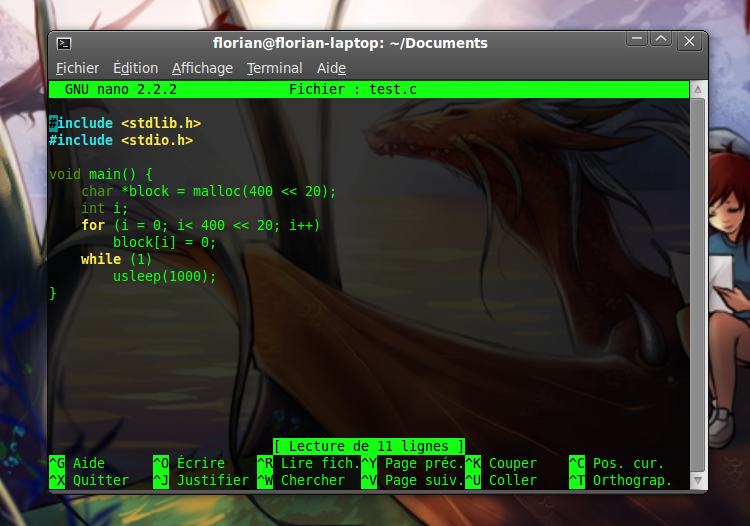Click the scrollbar up arrow
Screen dimensions: 750x526
[697, 91]
